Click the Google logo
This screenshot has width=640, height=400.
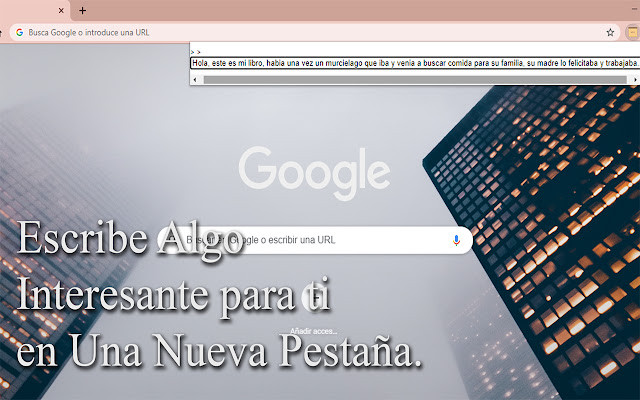pyautogui.click(x=314, y=173)
